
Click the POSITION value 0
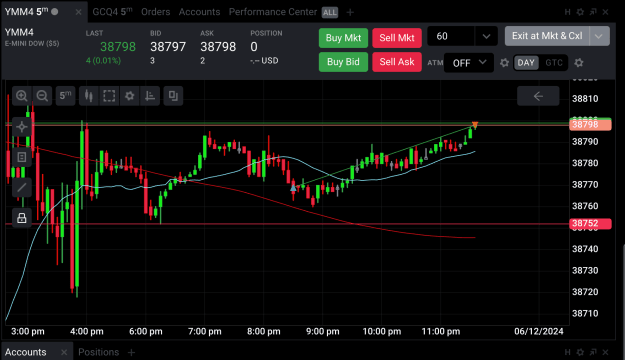coord(254,47)
